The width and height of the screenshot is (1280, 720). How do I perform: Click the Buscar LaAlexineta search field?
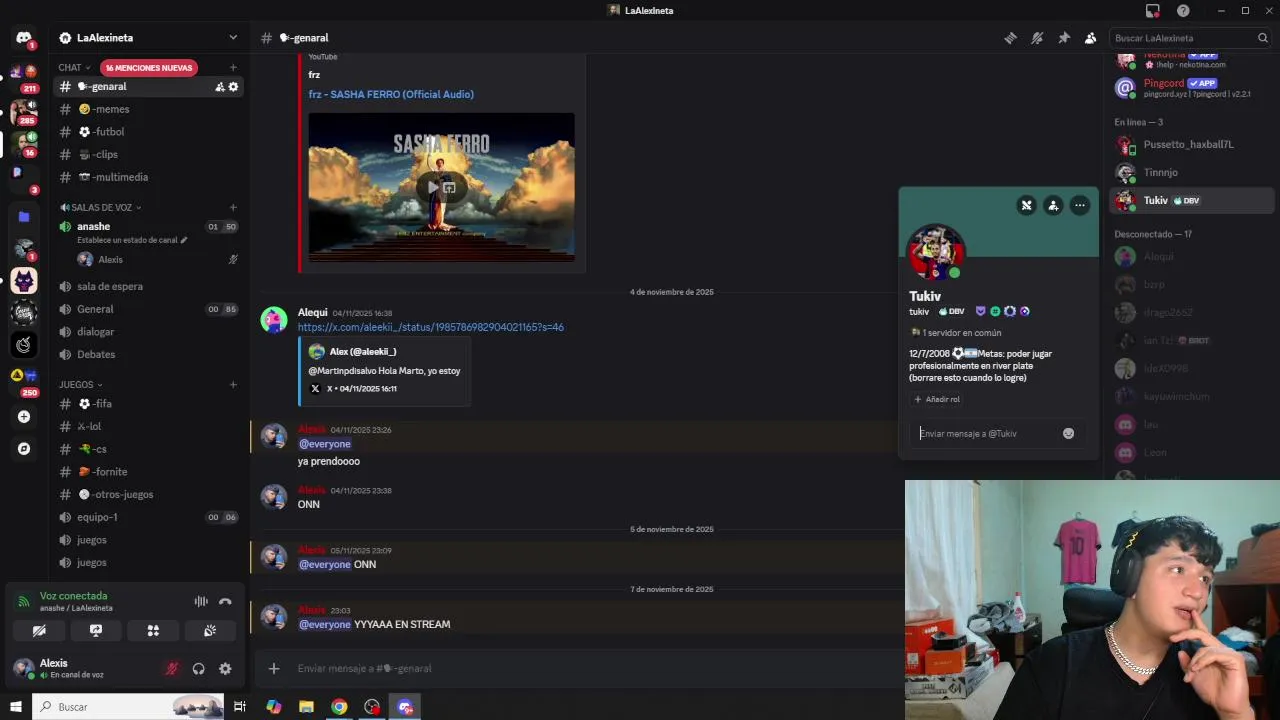click(x=1190, y=38)
